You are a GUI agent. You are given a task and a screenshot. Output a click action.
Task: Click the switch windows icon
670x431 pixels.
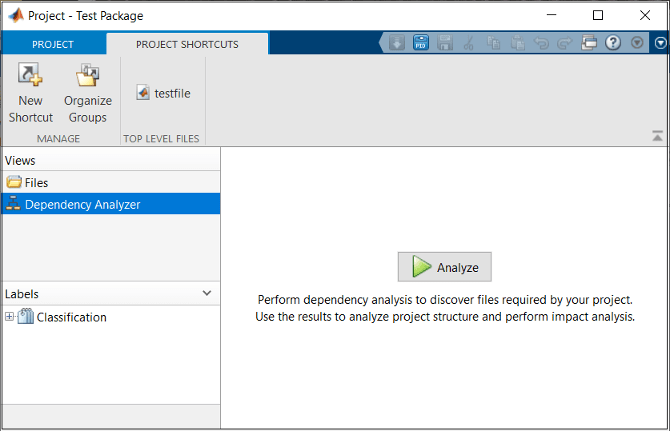click(589, 43)
